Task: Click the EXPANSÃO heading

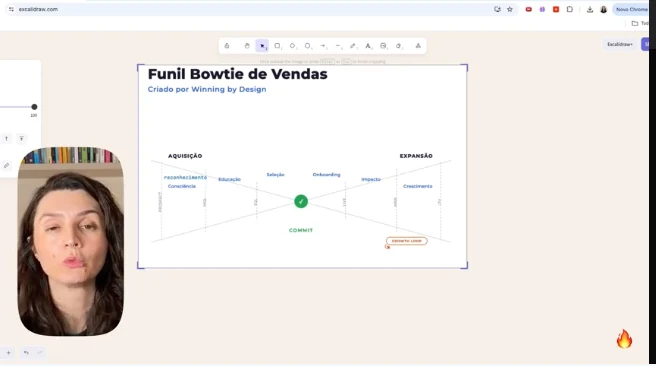Action: click(416, 156)
